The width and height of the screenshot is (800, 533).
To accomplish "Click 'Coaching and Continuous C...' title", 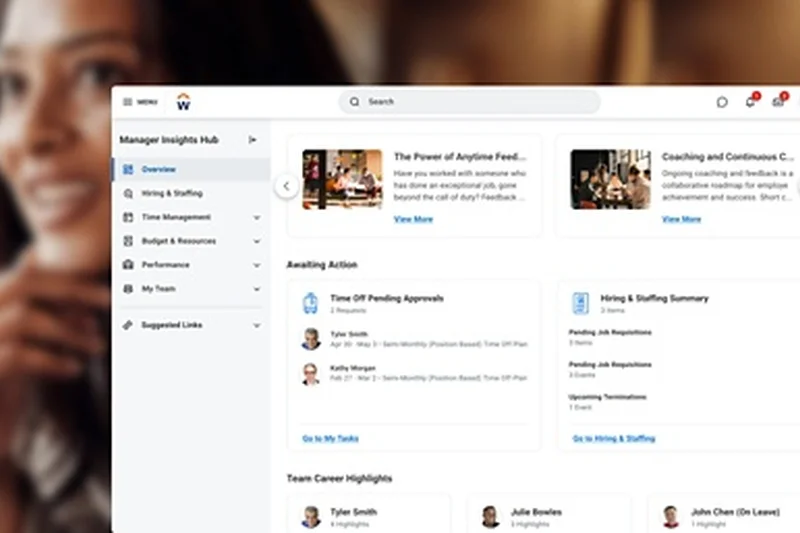I will click(x=728, y=157).
